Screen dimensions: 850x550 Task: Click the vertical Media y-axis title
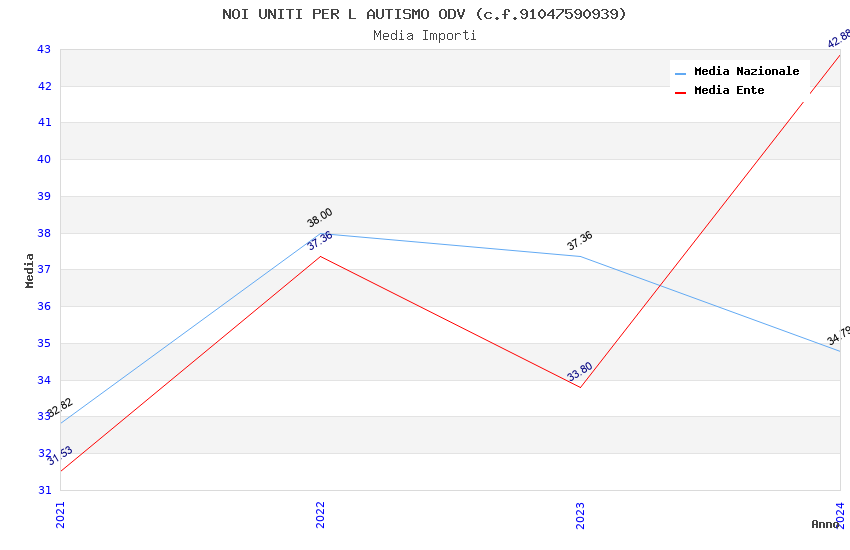pyautogui.click(x=30, y=270)
